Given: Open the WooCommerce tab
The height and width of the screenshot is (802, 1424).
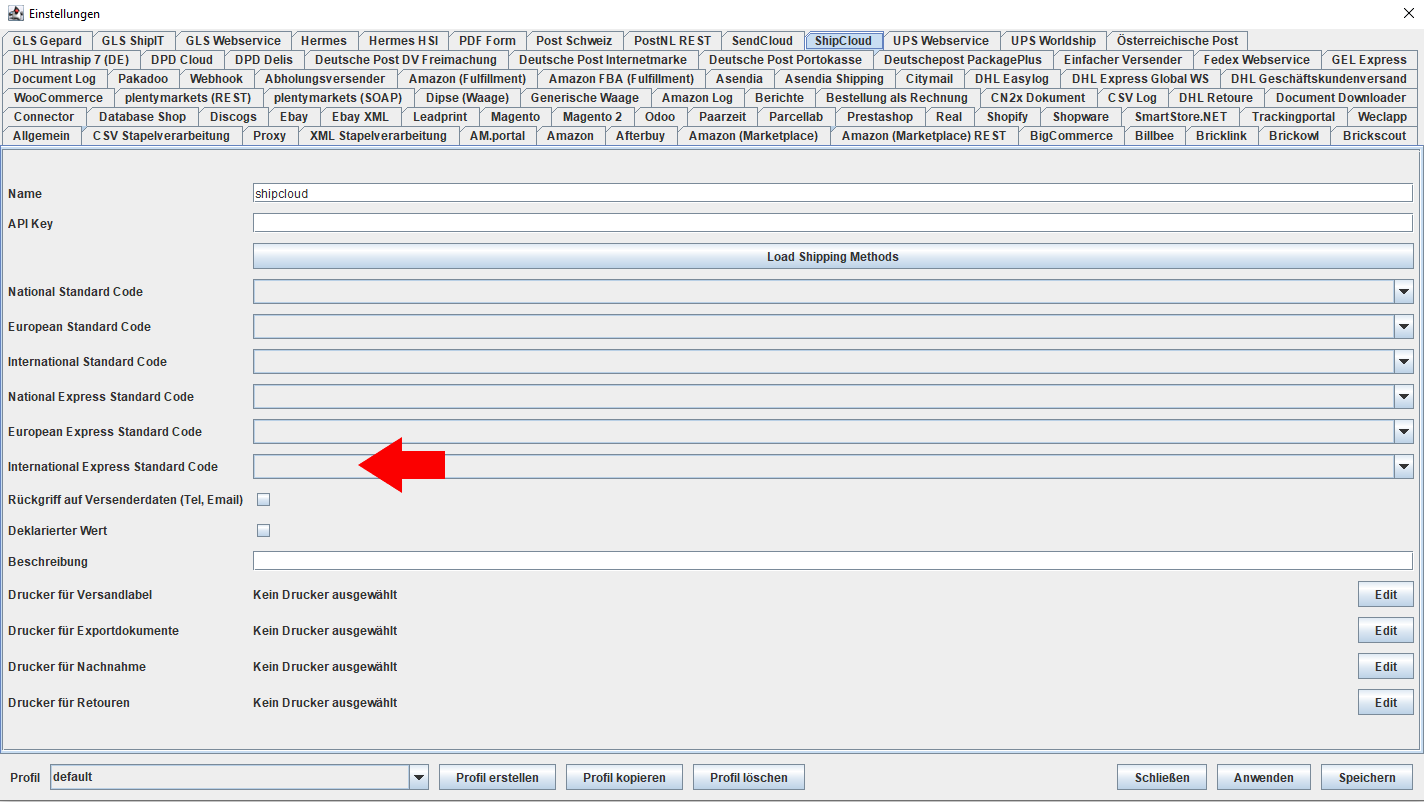Looking at the screenshot, I should tap(58, 98).
